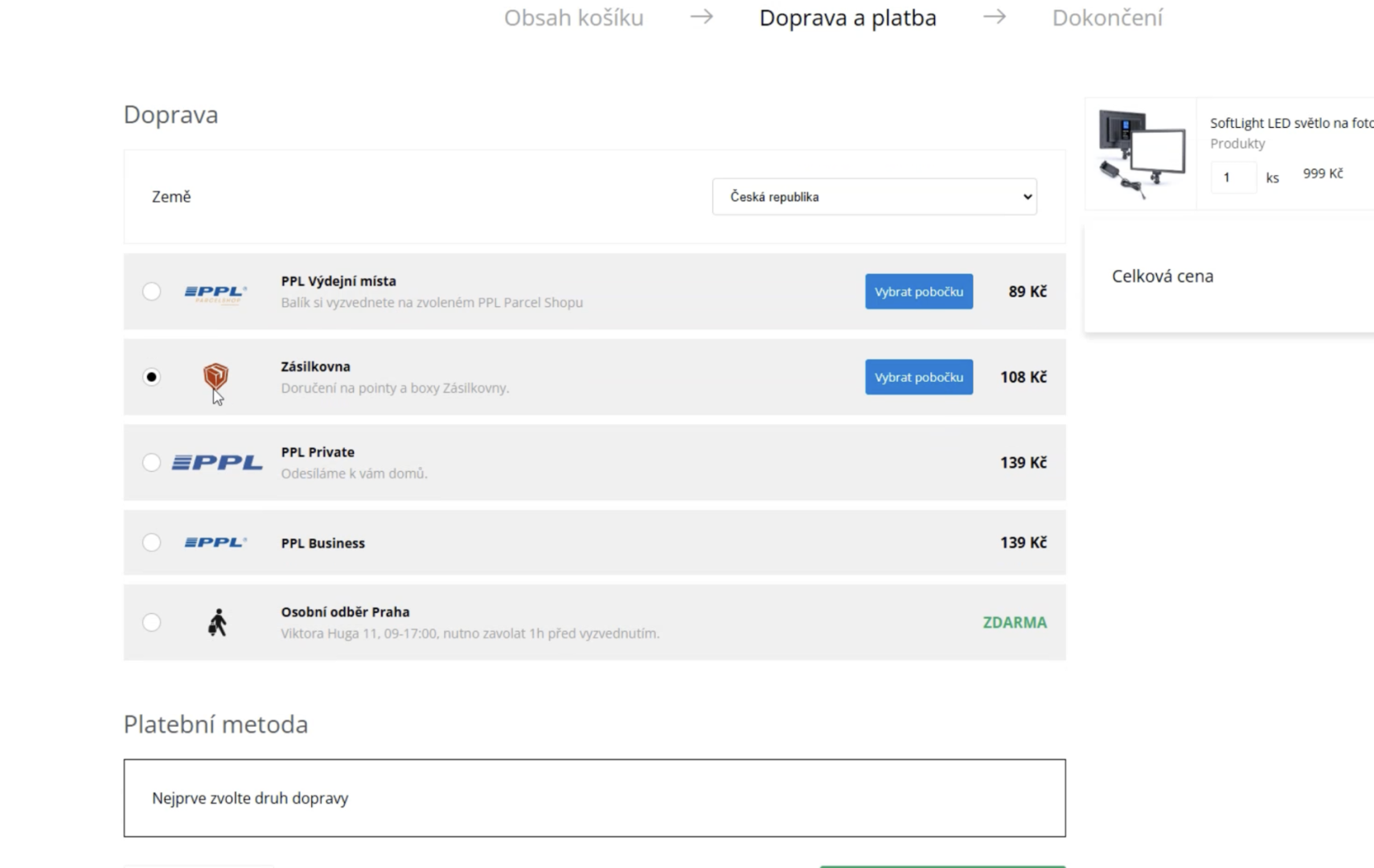Click the PPL Výdejní místa title
Viewport: 1374px width, 868px height.
[338, 281]
